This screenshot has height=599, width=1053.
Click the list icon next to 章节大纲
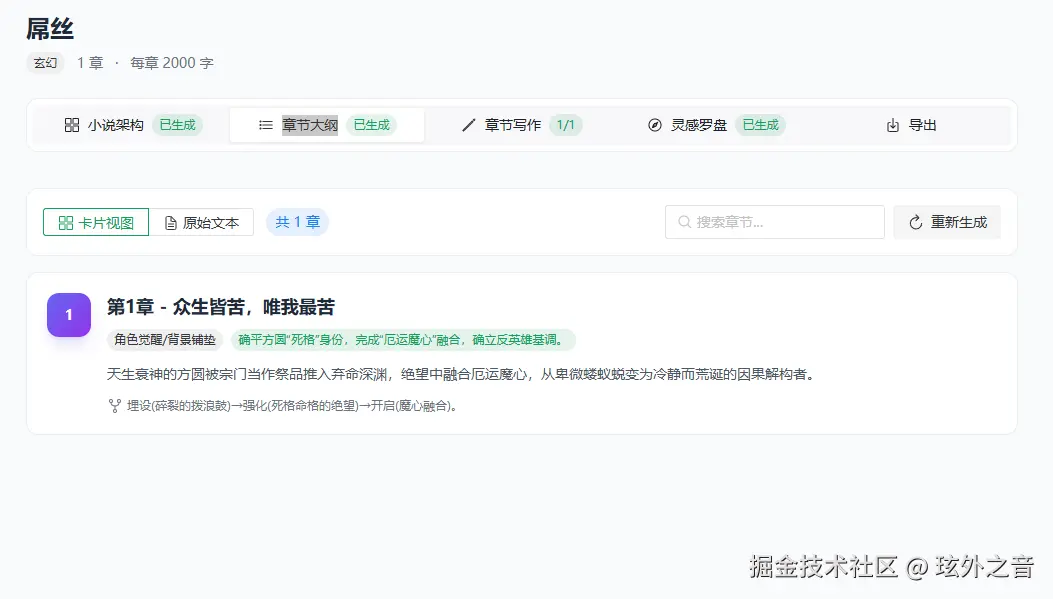pyautogui.click(x=265, y=125)
